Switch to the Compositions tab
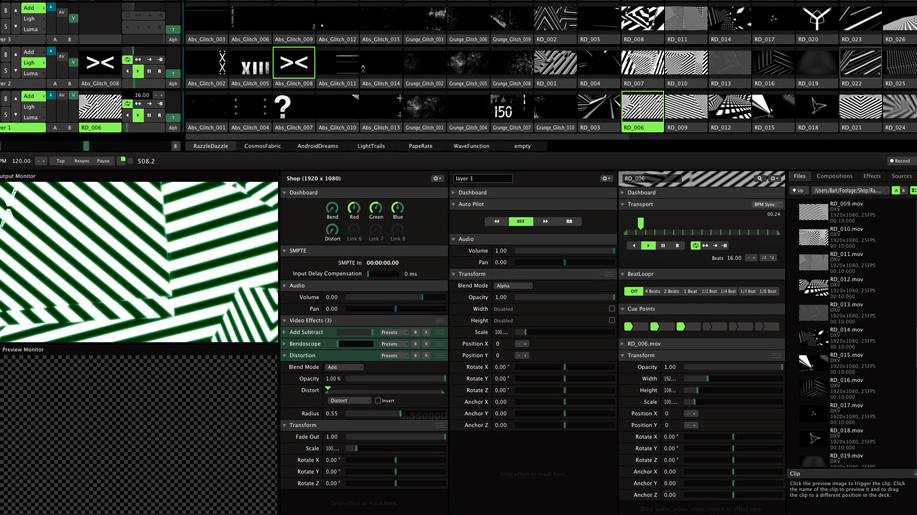This screenshot has width=917, height=515. (834, 176)
